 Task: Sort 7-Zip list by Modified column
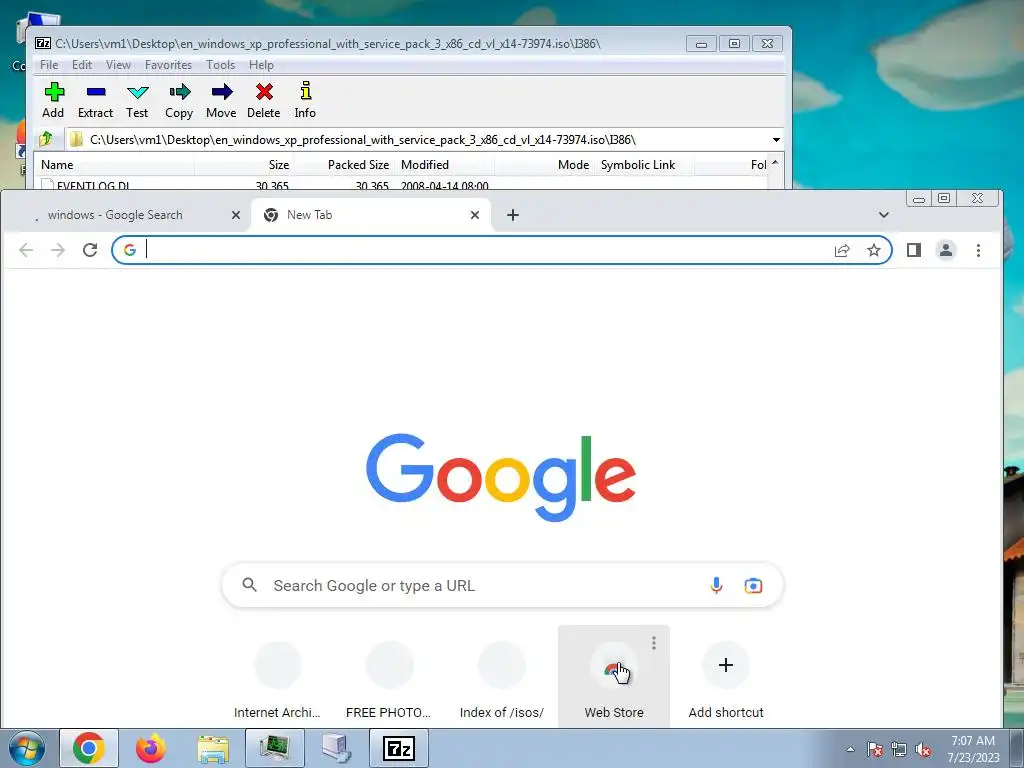tap(445, 165)
